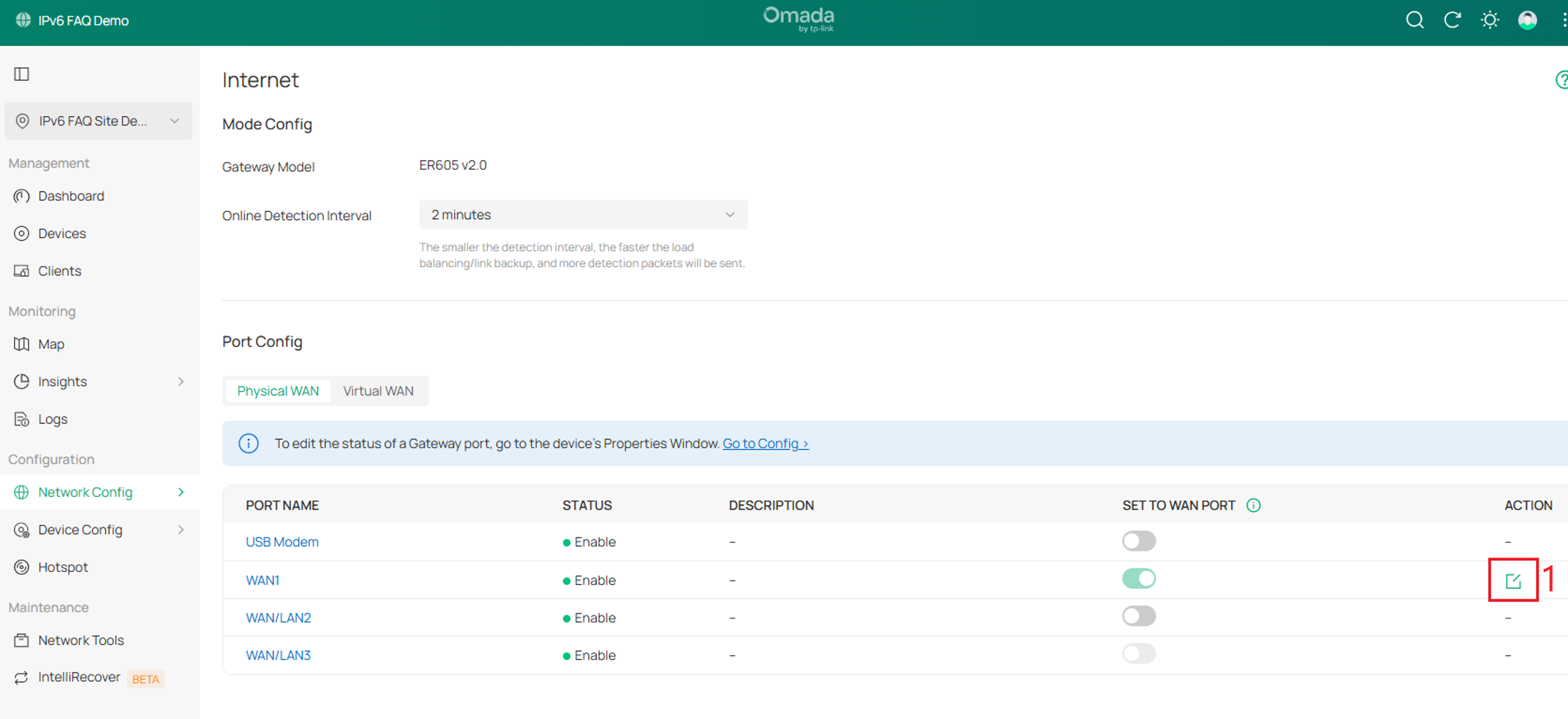Image resolution: width=1568 pixels, height=719 pixels.
Task: Open the Online Detection Interval dropdown
Action: 583,215
